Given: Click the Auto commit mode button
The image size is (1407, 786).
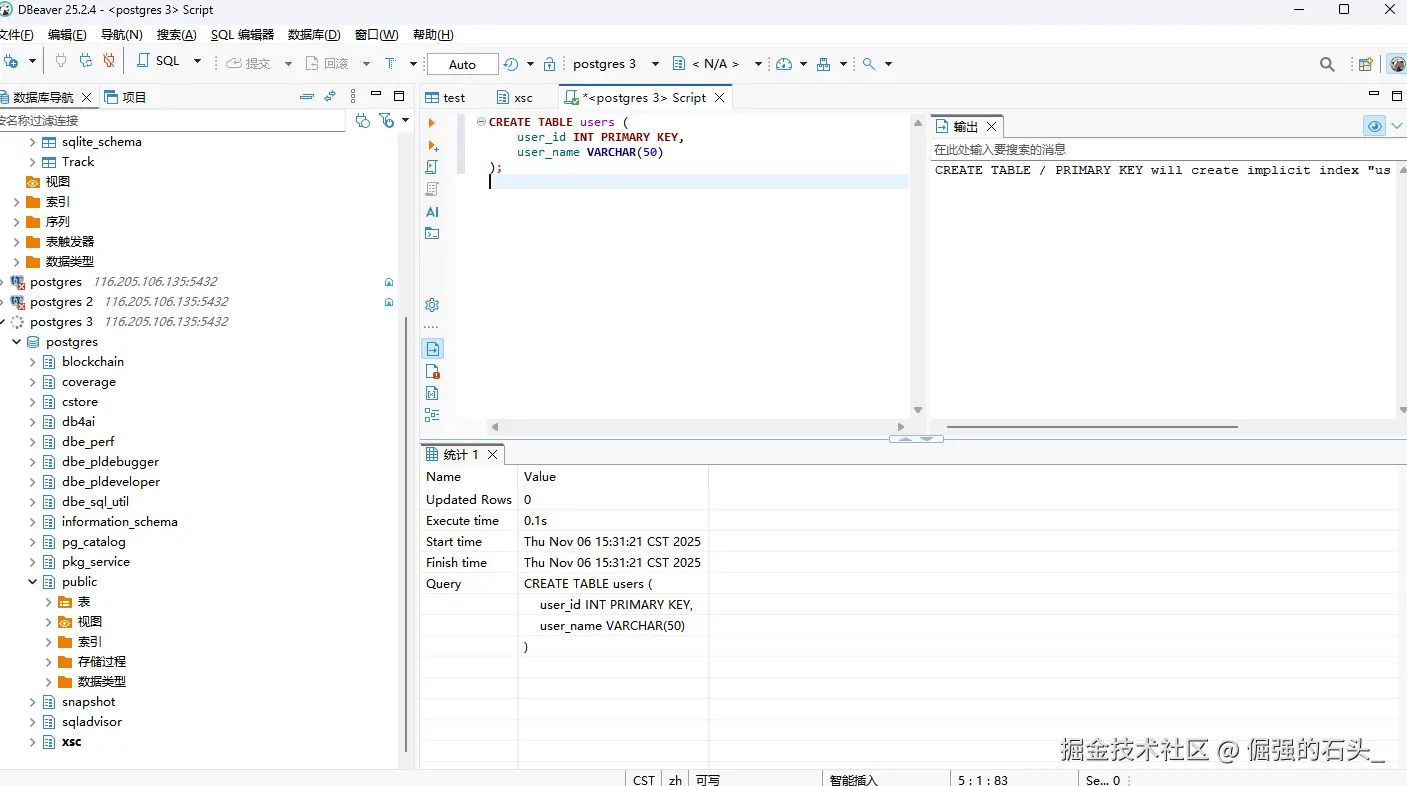Looking at the screenshot, I should pos(462,64).
